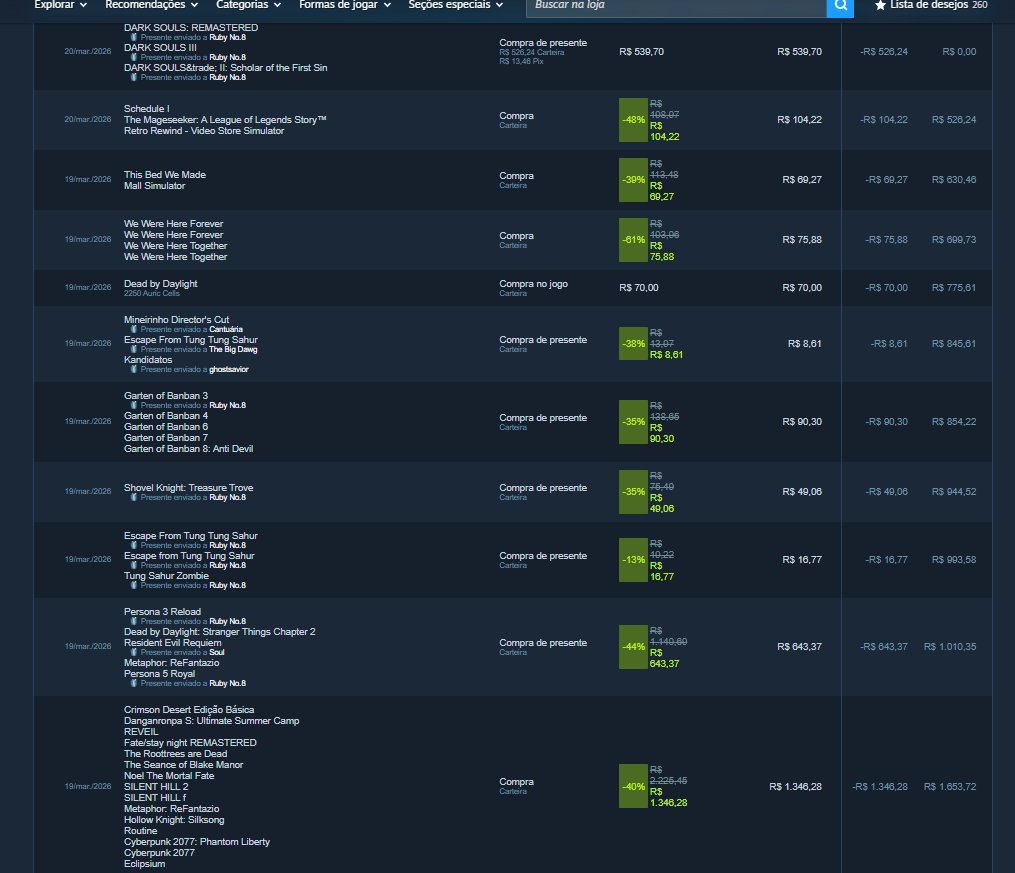Expand the Categorias menu
1015x873 pixels.
point(249,5)
